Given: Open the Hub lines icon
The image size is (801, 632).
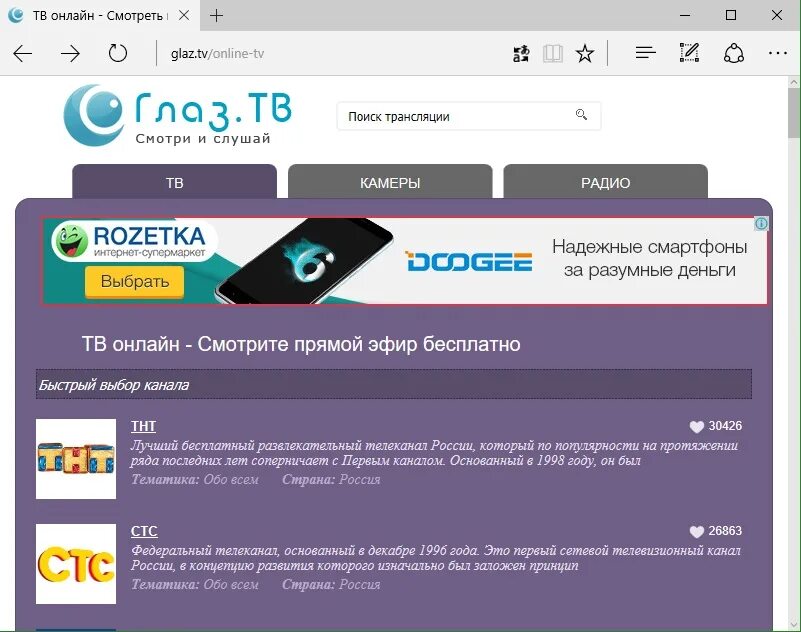Looking at the screenshot, I should (x=646, y=53).
